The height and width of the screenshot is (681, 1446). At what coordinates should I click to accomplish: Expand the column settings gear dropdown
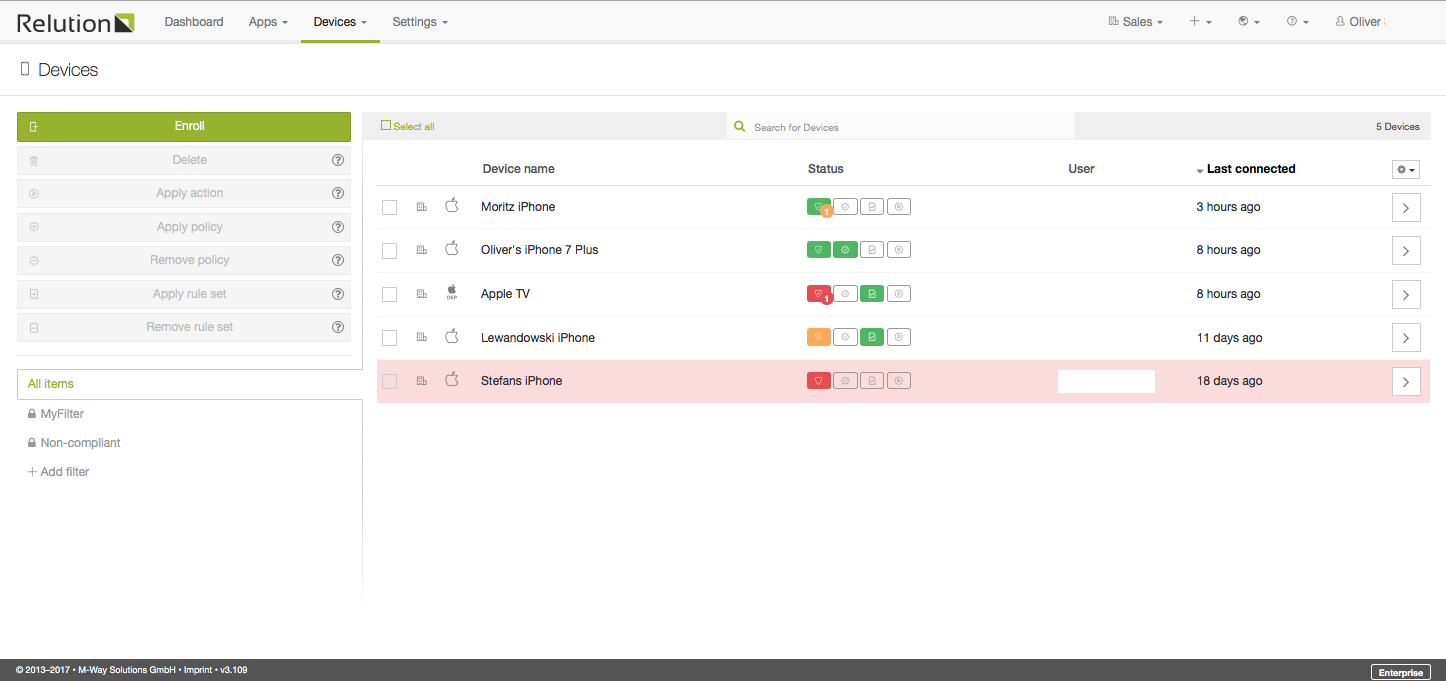coord(1405,170)
